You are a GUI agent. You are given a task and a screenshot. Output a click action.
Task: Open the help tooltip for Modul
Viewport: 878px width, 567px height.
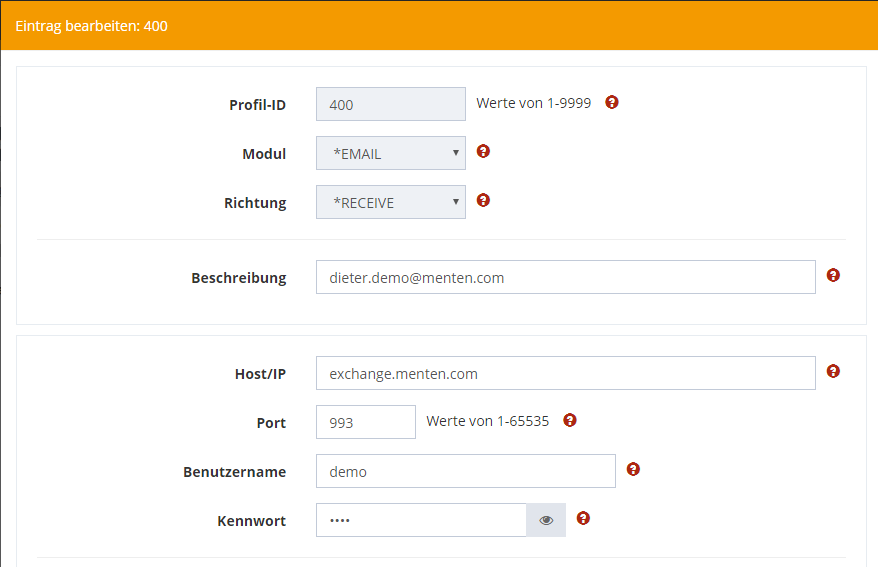(x=483, y=151)
